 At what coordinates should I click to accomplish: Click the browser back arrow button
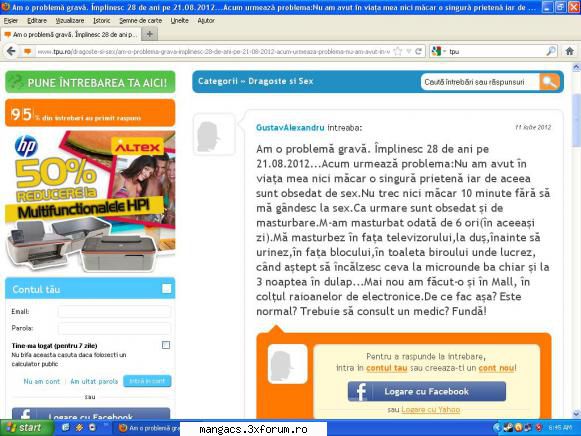[11, 51]
